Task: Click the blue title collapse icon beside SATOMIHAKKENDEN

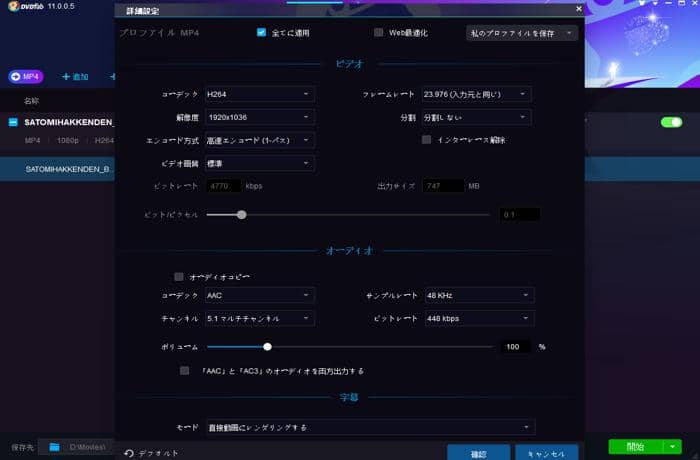Action: pos(13,123)
